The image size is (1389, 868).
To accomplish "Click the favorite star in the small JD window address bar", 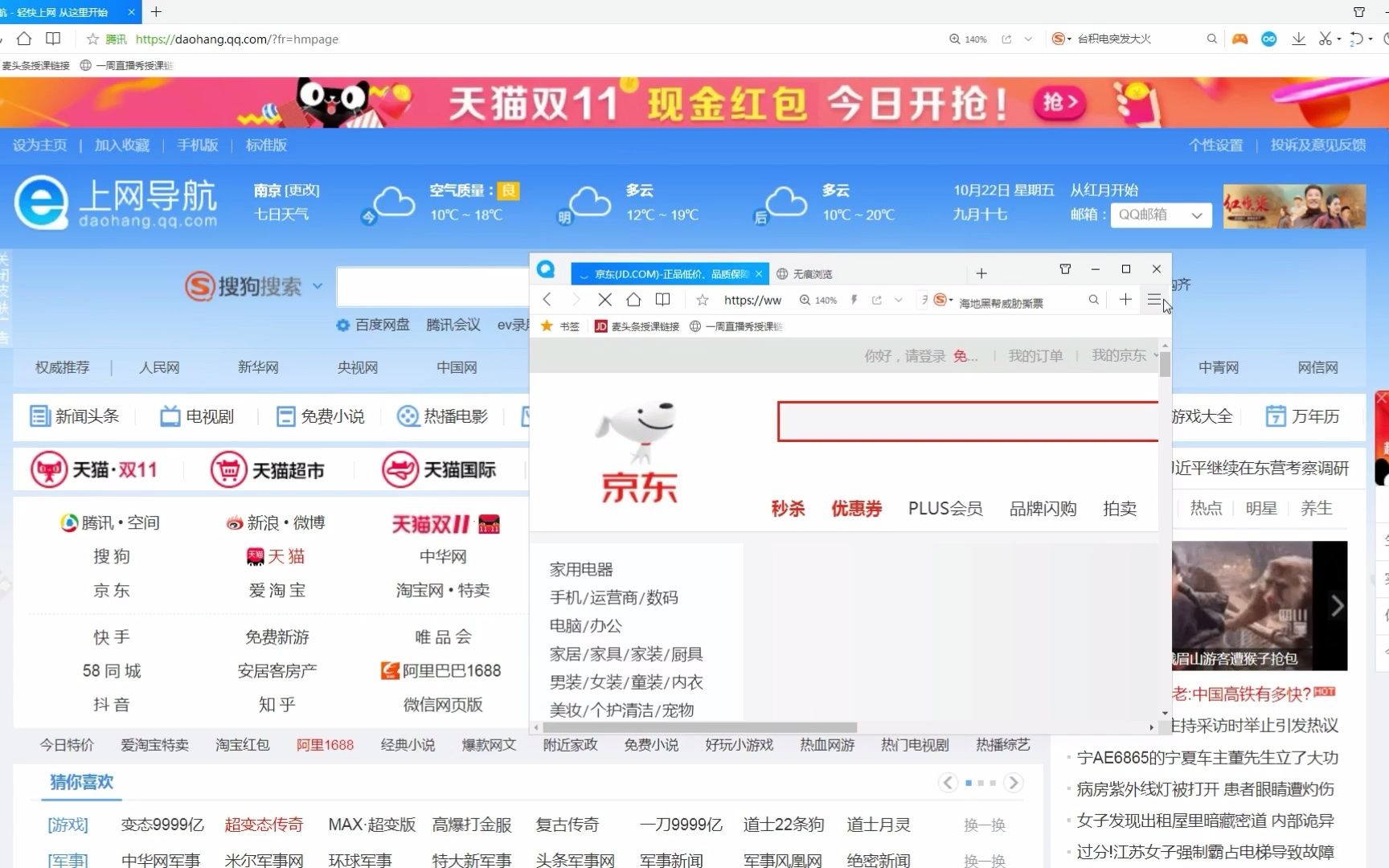I will coord(703,300).
